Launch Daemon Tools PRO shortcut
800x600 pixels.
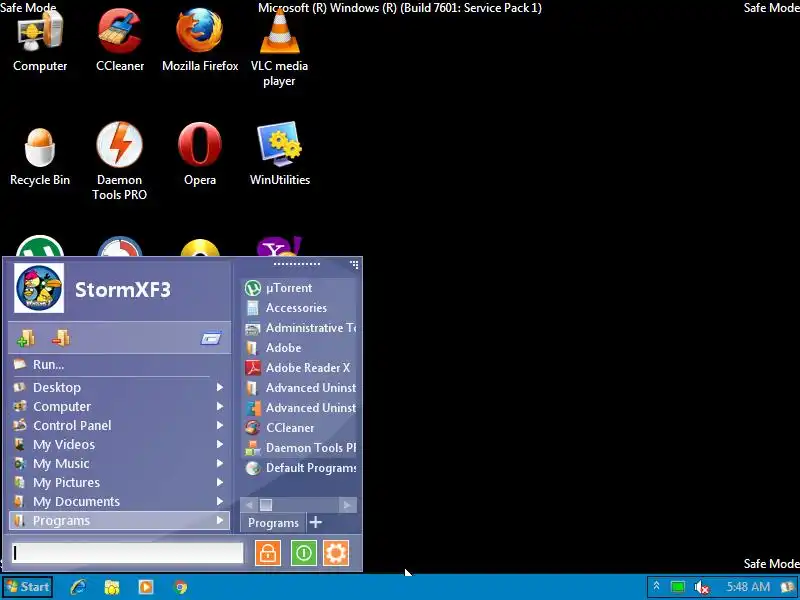pyautogui.click(x=120, y=162)
